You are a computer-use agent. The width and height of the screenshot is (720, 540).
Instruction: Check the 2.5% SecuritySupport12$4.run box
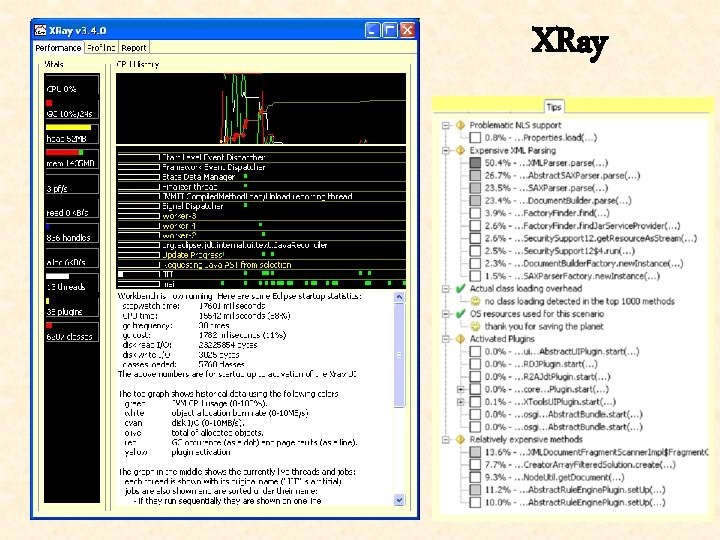(x=475, y=251)
